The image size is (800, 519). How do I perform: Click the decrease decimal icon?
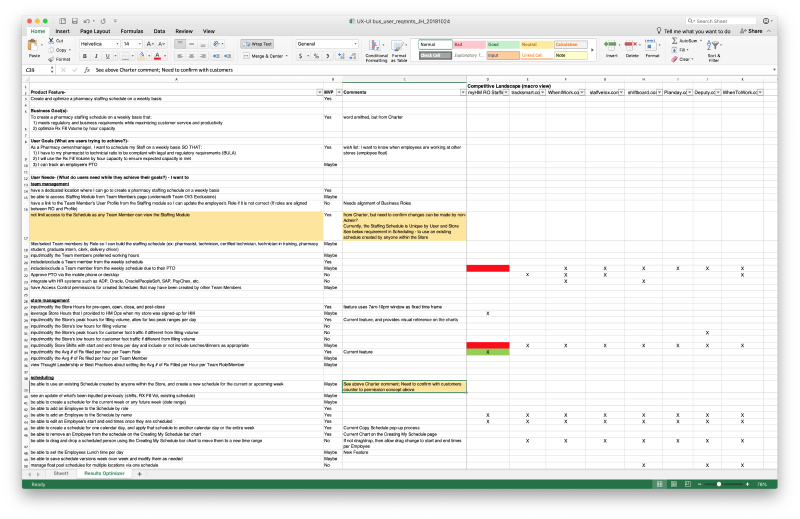point(352,56)
